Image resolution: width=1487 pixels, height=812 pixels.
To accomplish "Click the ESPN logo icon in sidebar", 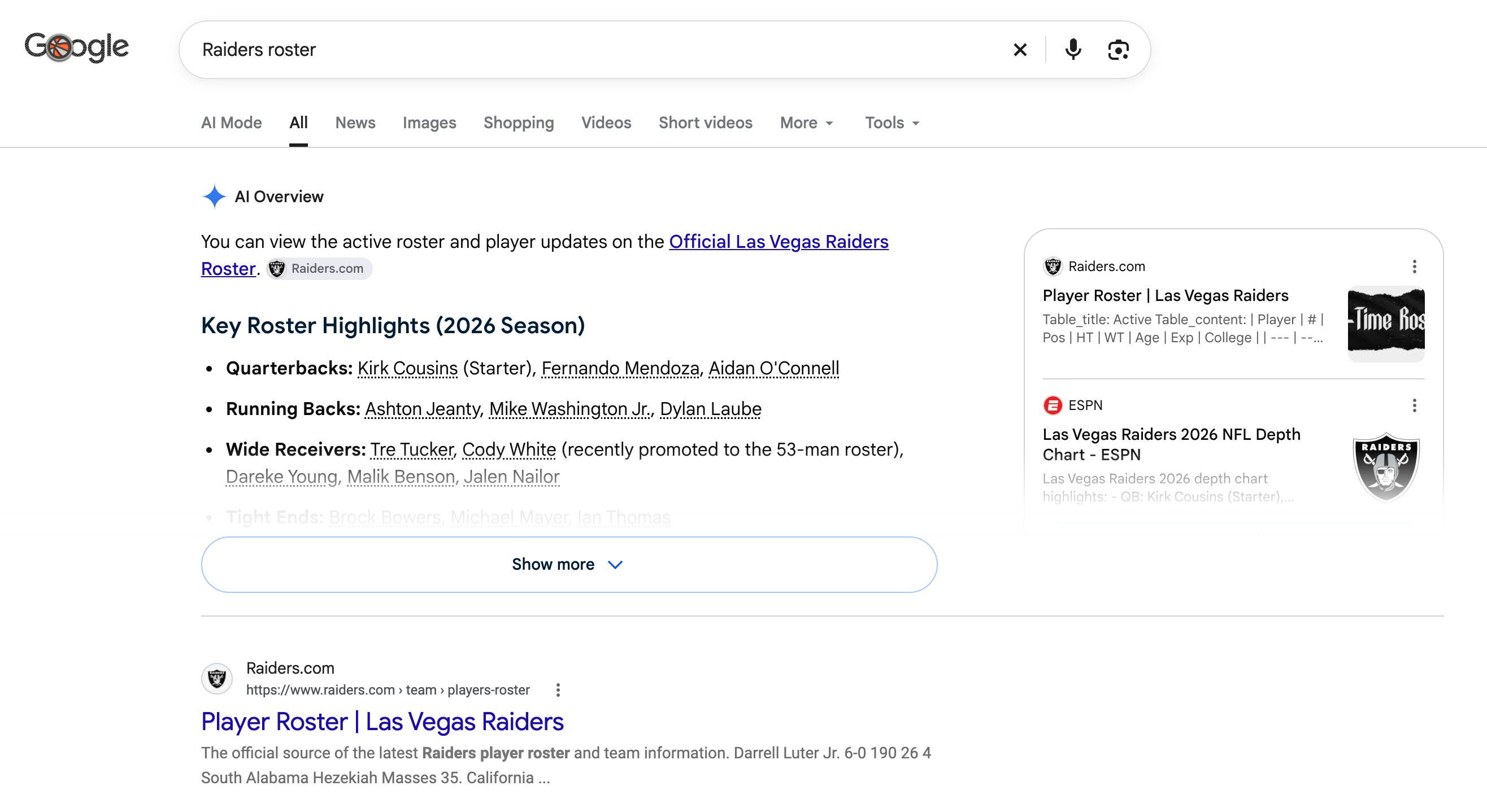I will point(1053,405).
